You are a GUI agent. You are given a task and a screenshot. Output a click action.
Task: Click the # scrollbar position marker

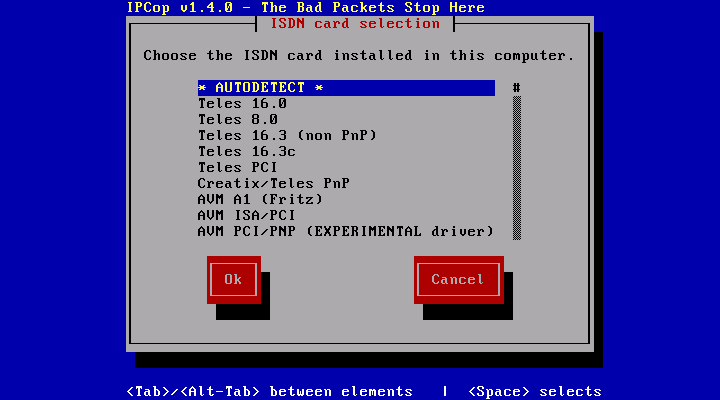click(517, 88)
